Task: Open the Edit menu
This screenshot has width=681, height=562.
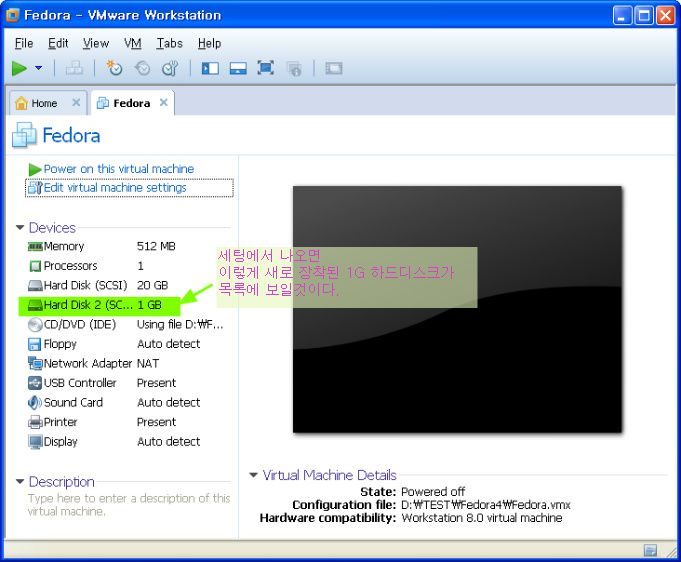Action: (x=58, y=43)
